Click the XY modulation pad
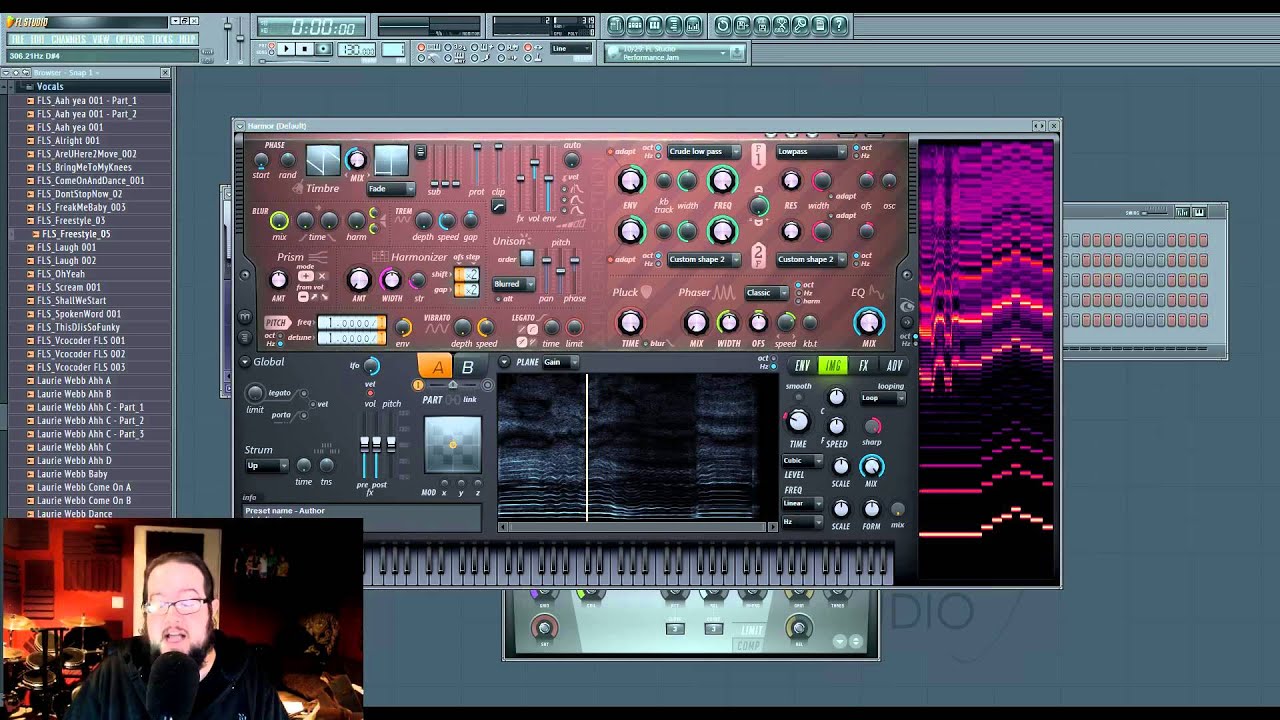 (x=453, y=445)
